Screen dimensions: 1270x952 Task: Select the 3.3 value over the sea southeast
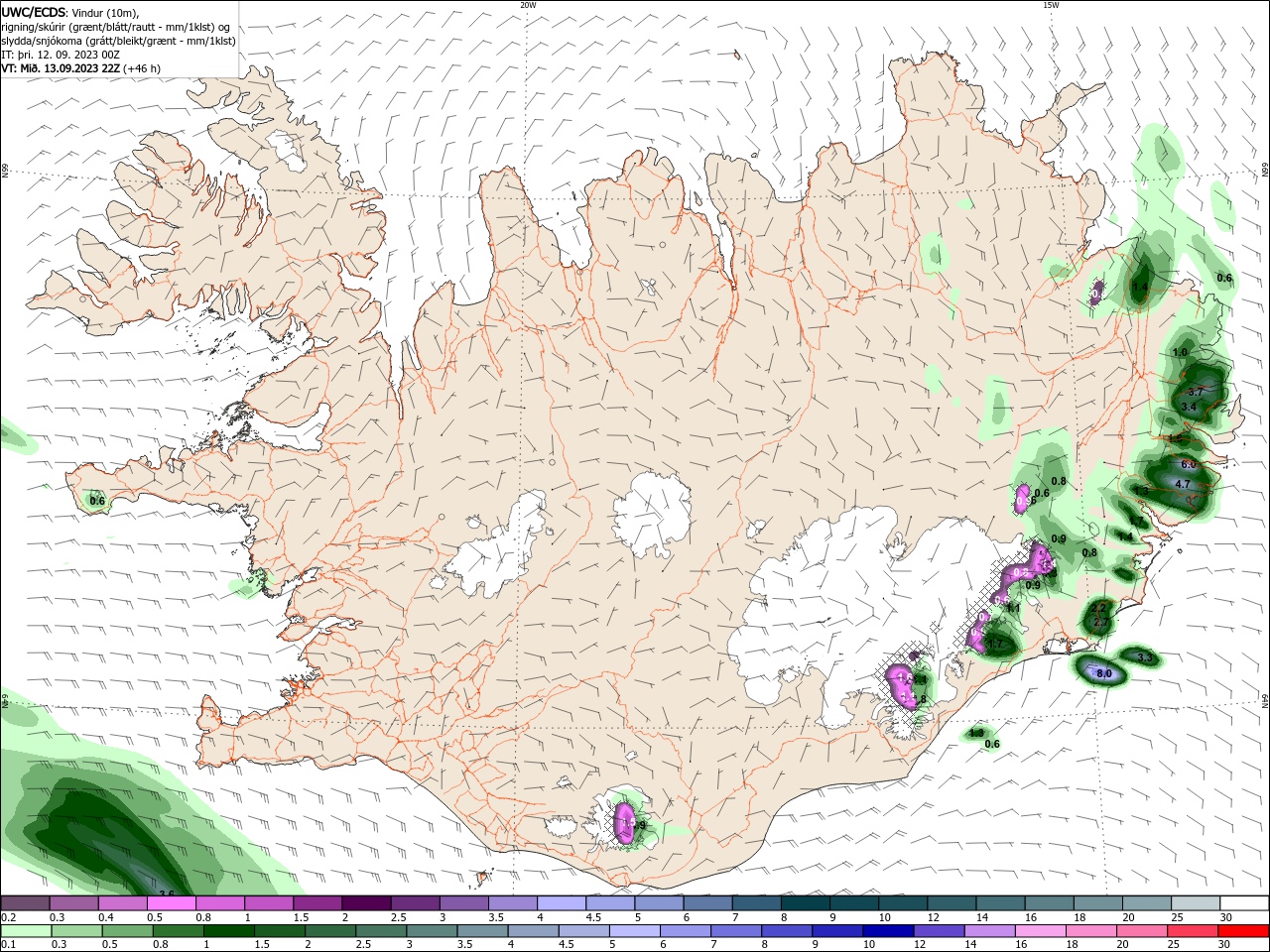(x=1143, y=657)
